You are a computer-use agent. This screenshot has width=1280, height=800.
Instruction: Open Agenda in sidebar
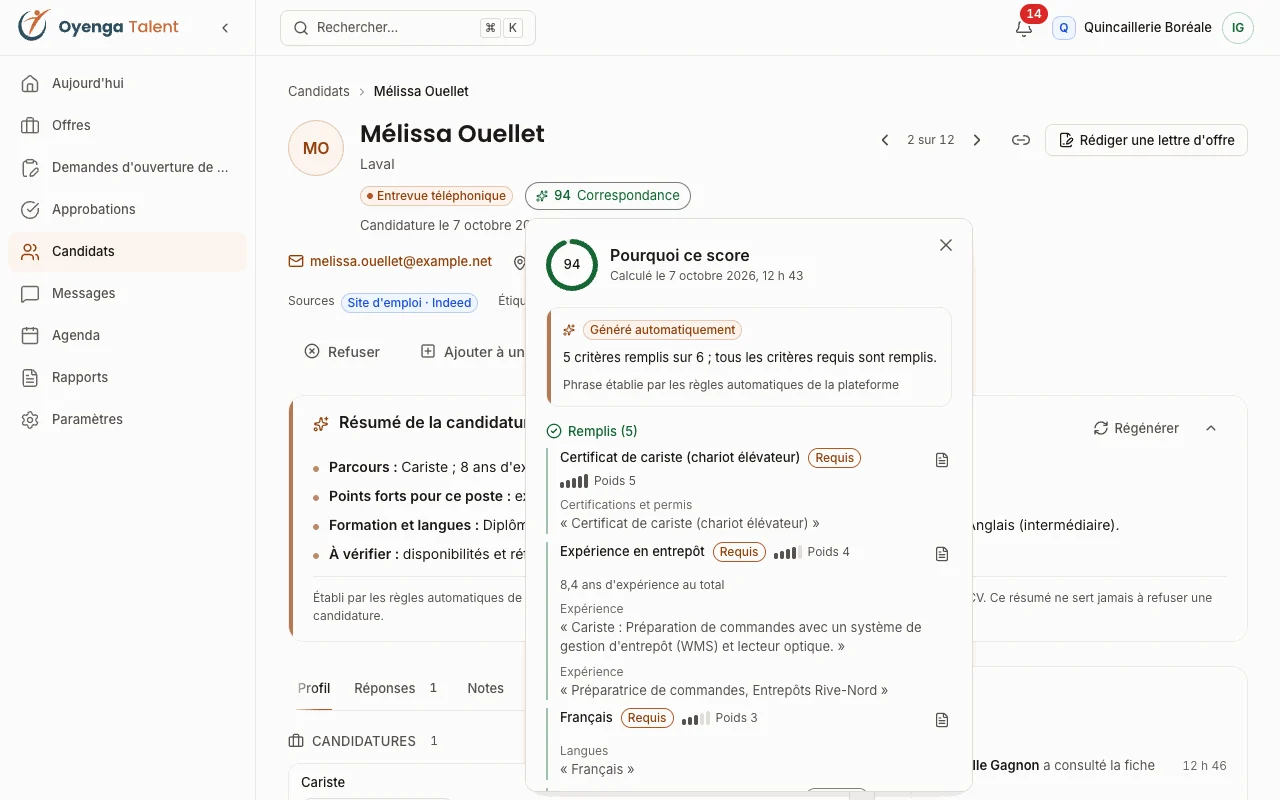point(127,336)
